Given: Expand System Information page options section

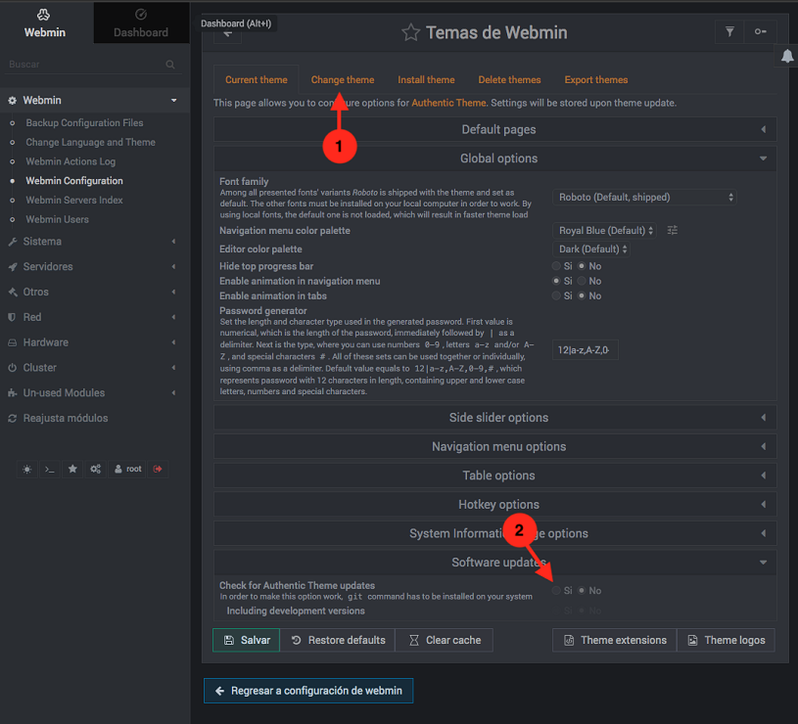Looking at the screenshot, I should click(x=495, y=534).
